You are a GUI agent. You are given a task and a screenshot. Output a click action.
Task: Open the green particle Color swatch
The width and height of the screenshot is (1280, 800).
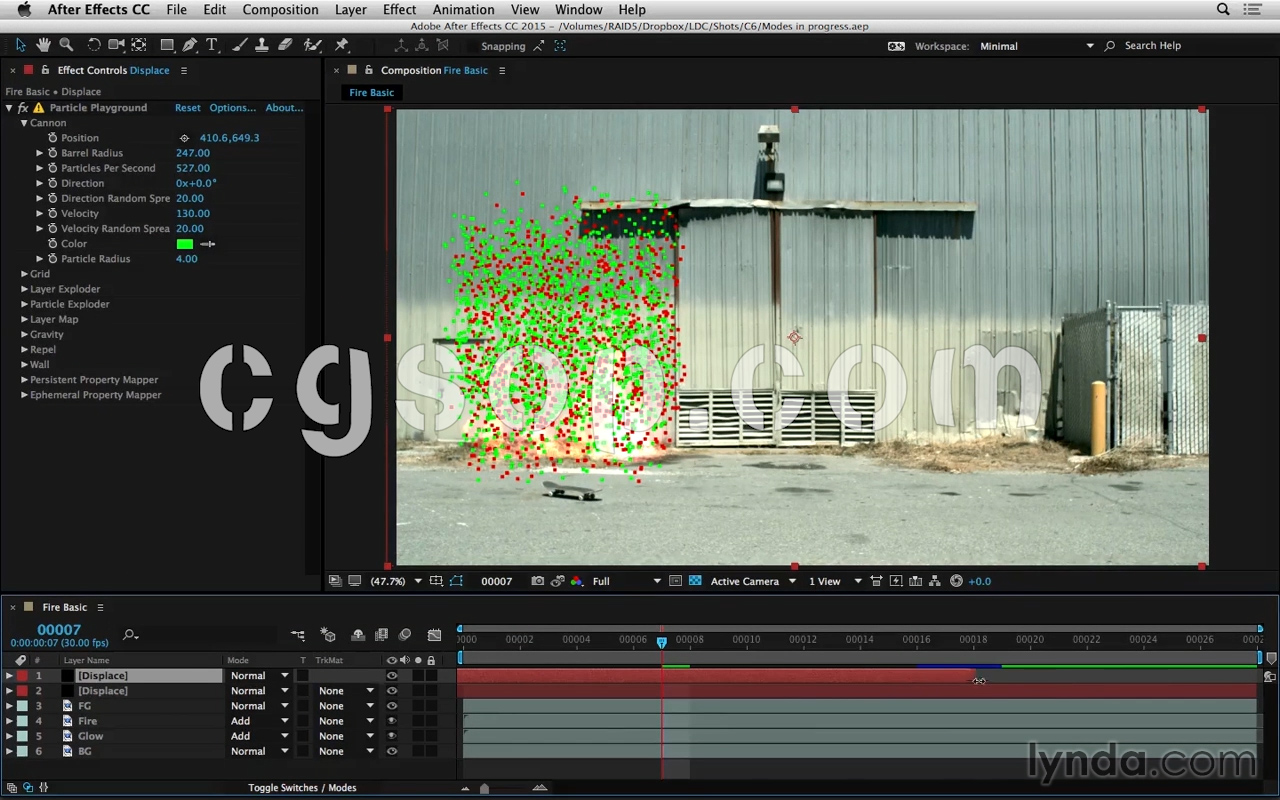185,244
